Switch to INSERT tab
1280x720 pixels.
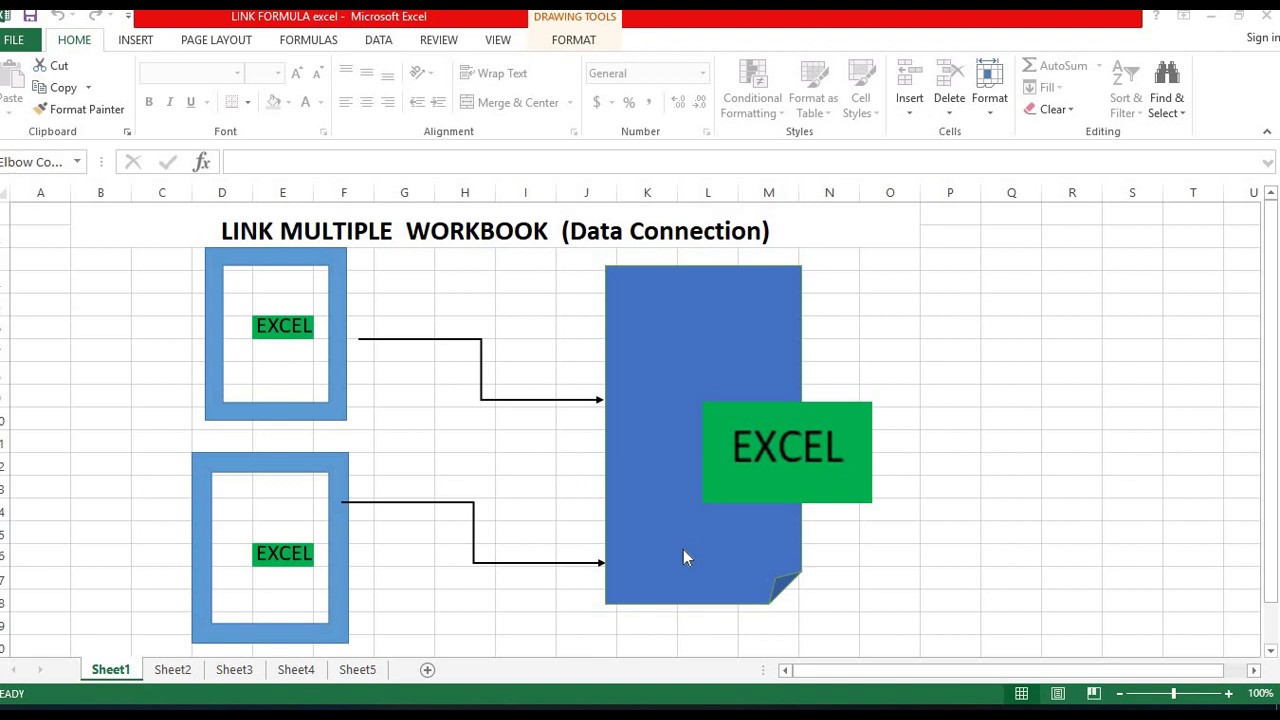point(135,40)
